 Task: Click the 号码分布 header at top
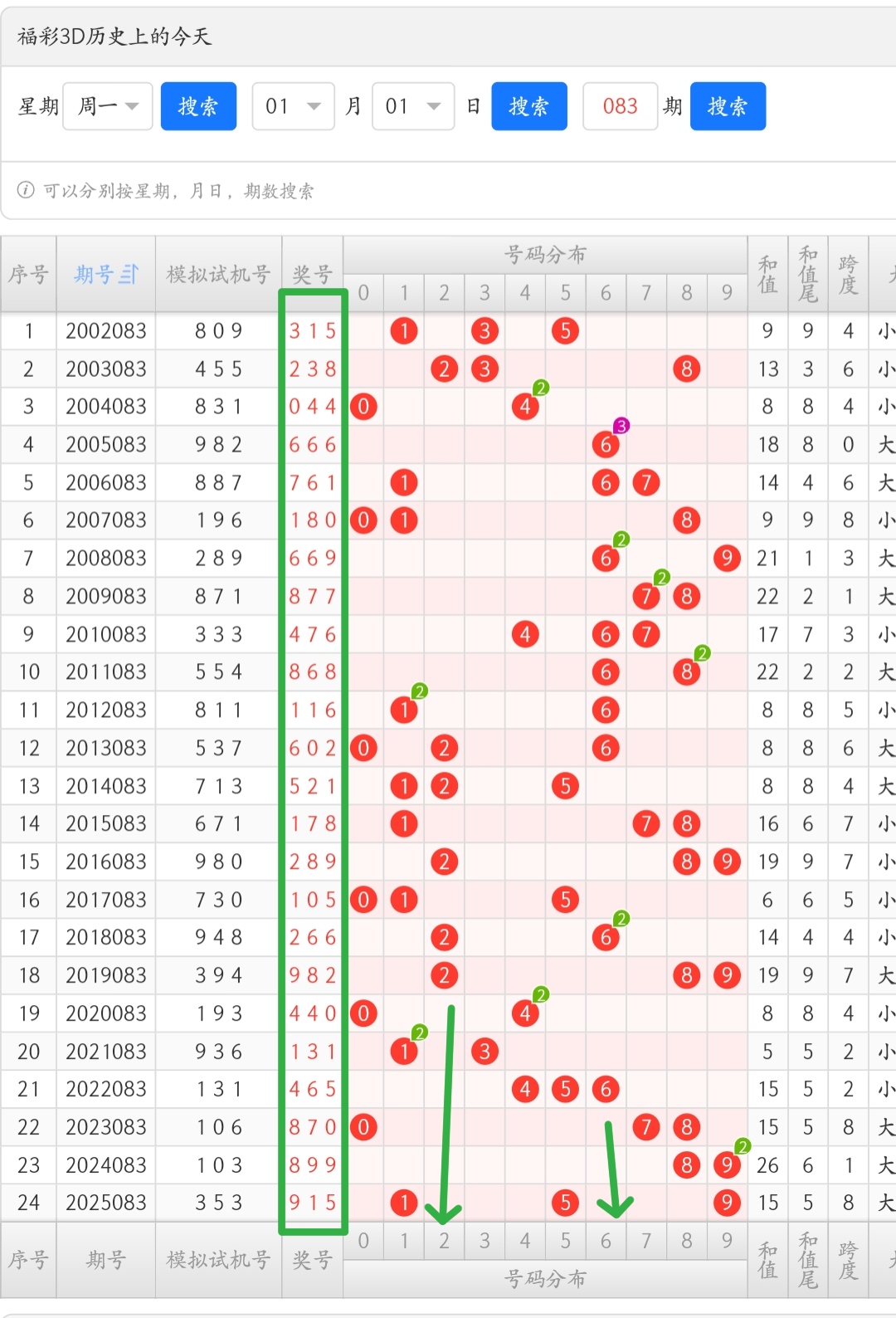[x=545, y=255]
